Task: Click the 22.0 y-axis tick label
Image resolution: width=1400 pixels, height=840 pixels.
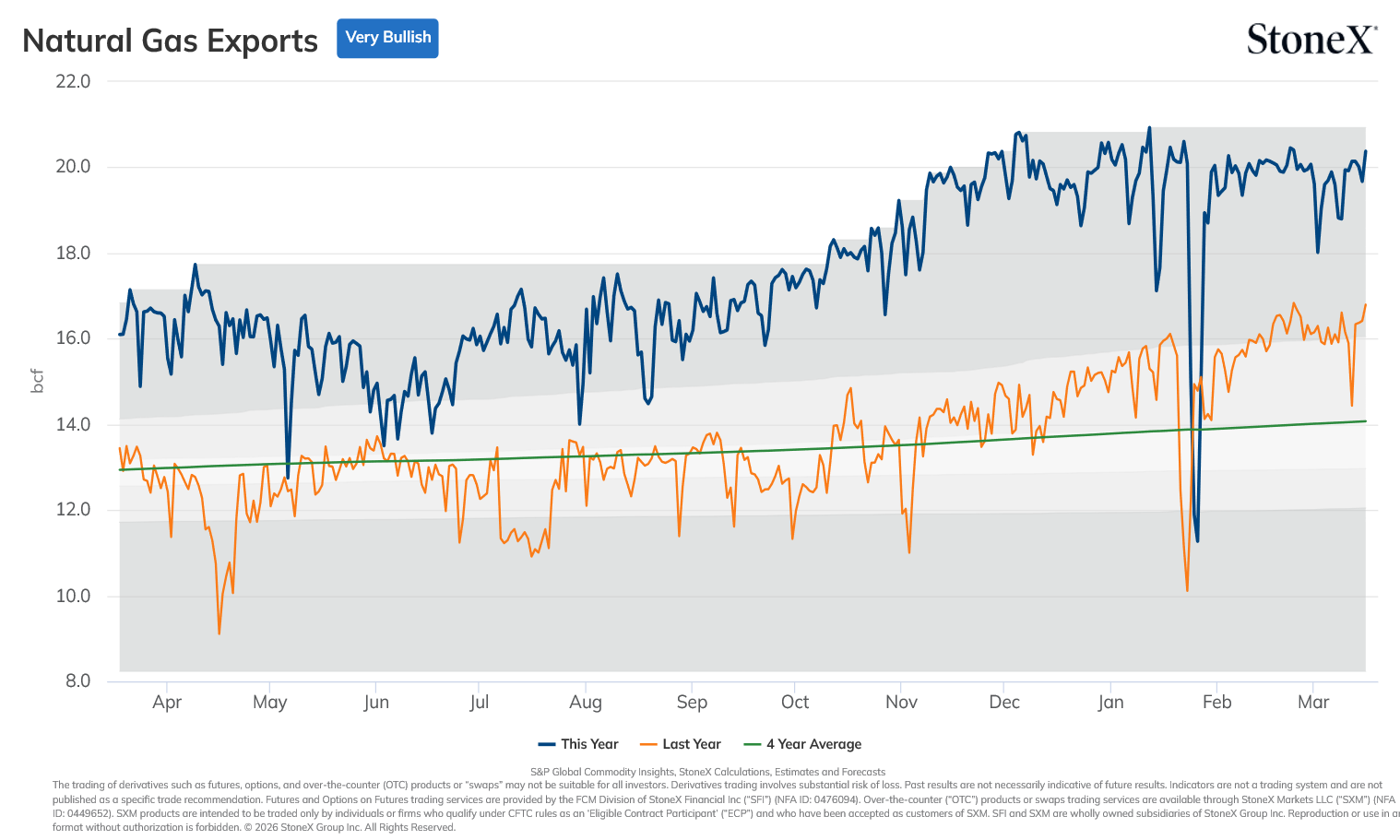Action: click(73, 81)
